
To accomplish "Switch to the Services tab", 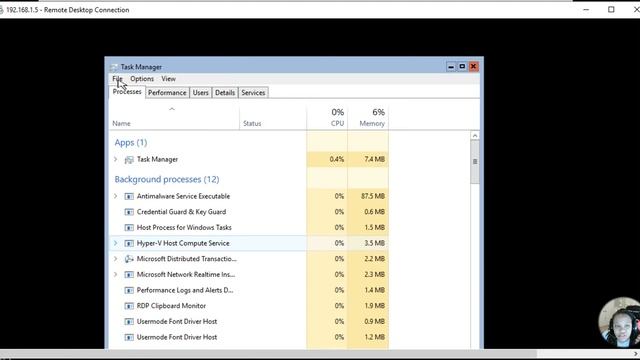I will click(x=253, y=93).
